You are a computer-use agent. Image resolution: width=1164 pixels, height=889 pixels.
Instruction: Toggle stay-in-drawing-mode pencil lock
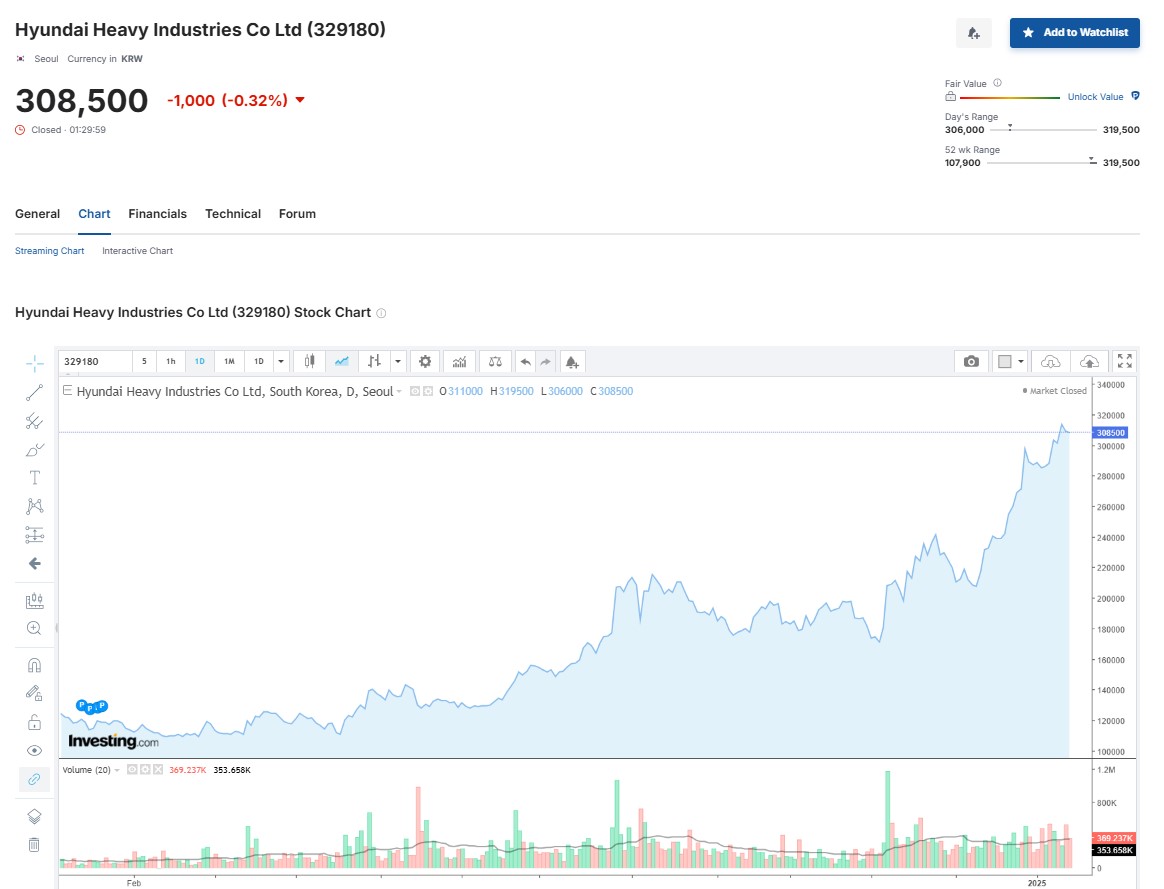(34, 694)
